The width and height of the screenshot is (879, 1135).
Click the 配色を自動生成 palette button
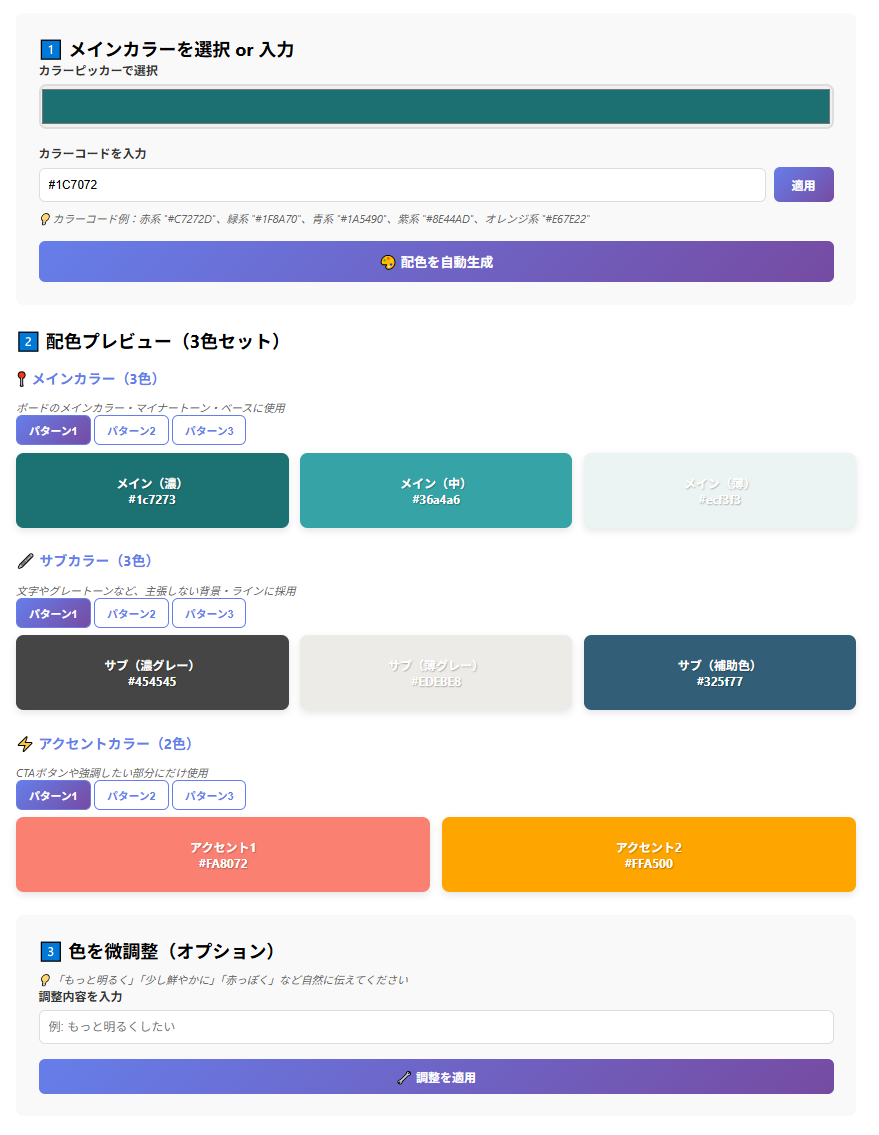436,262
